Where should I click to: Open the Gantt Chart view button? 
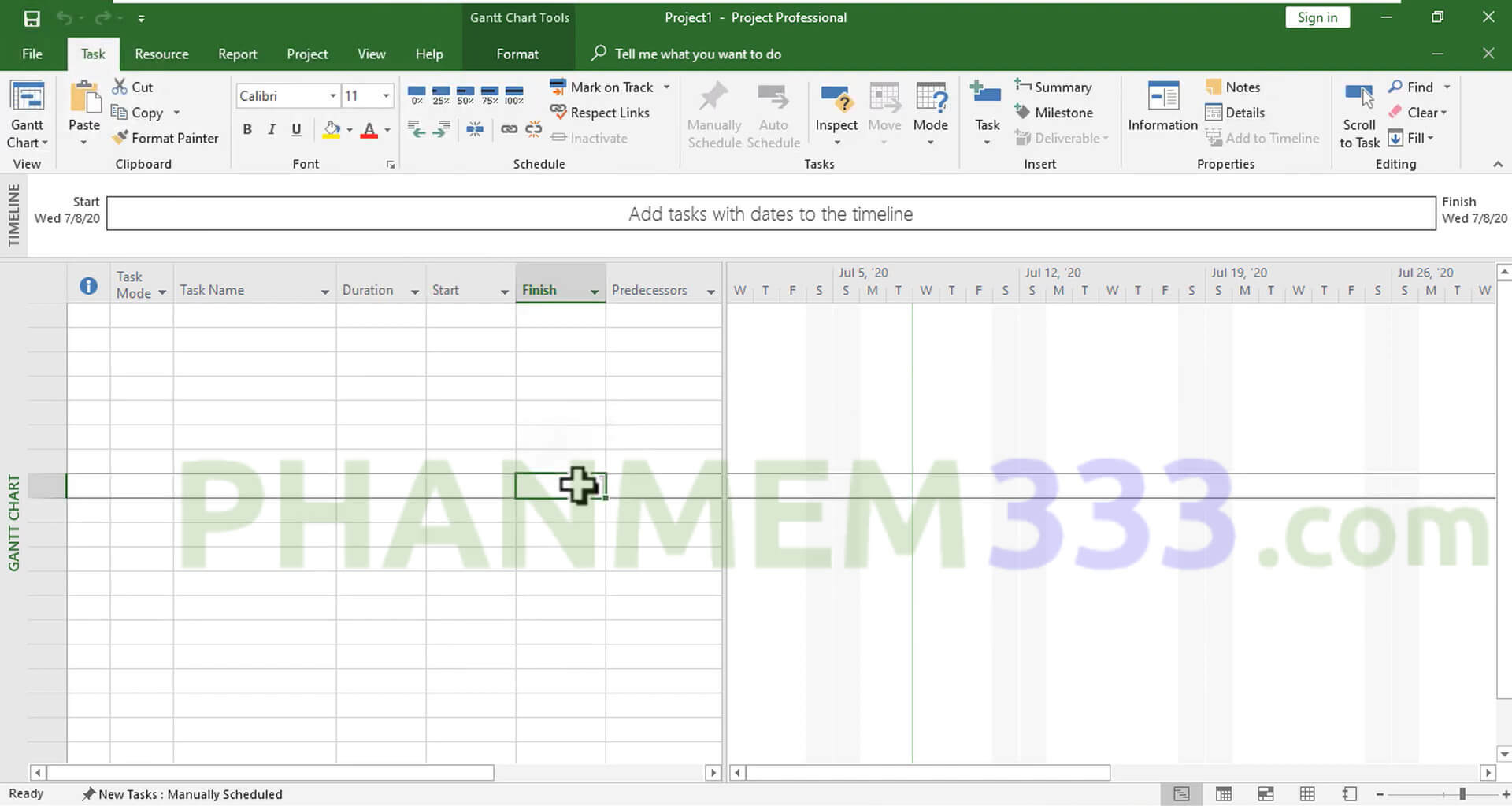(x=28, y=115)
